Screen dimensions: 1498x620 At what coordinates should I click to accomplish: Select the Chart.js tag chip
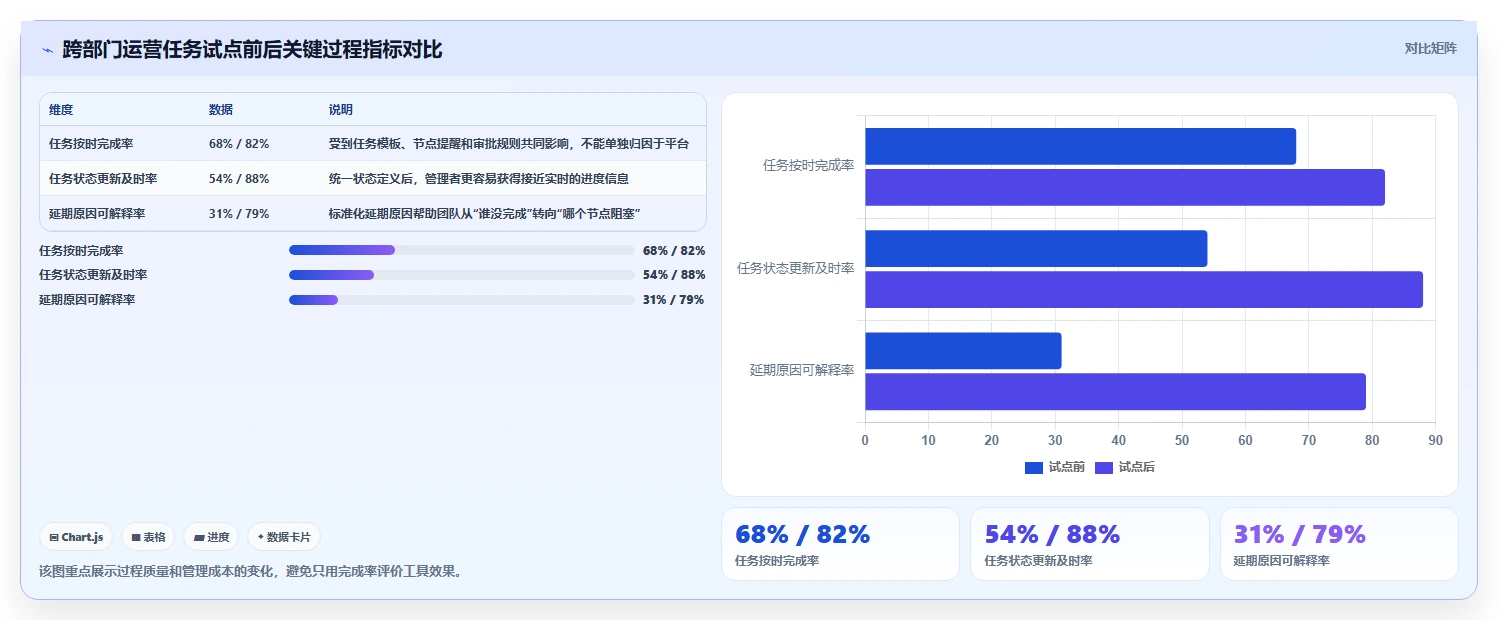(77, 537)
